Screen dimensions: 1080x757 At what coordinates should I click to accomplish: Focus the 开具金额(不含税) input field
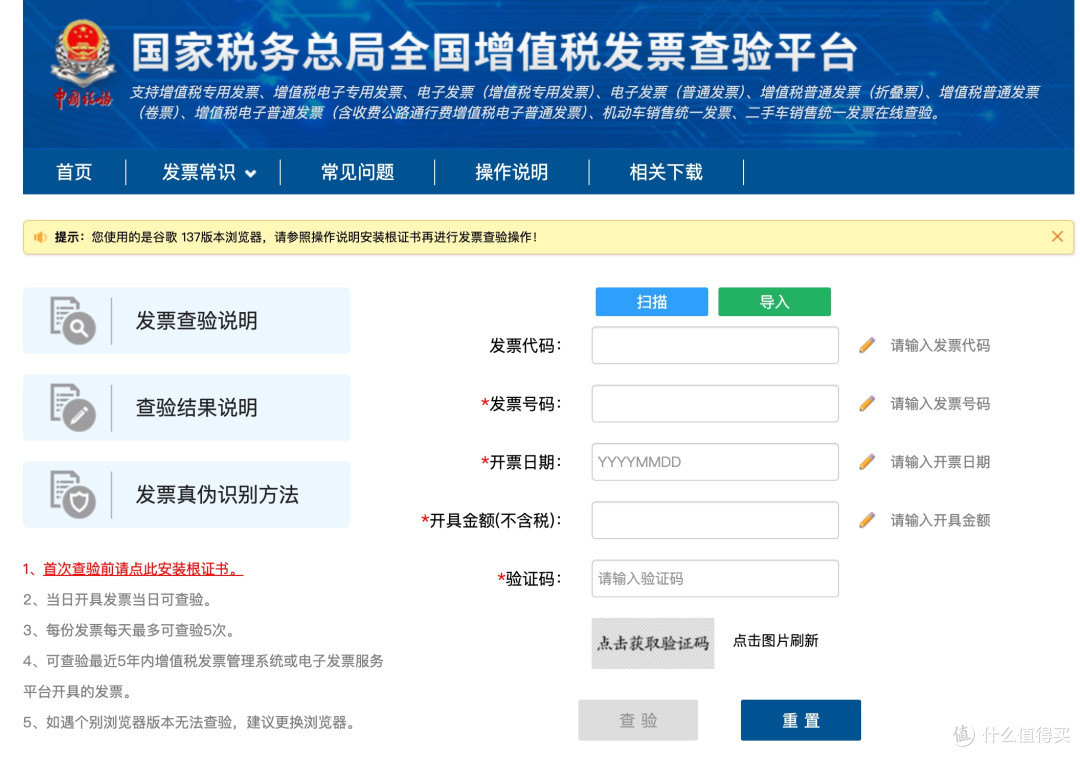pos(715,520)
